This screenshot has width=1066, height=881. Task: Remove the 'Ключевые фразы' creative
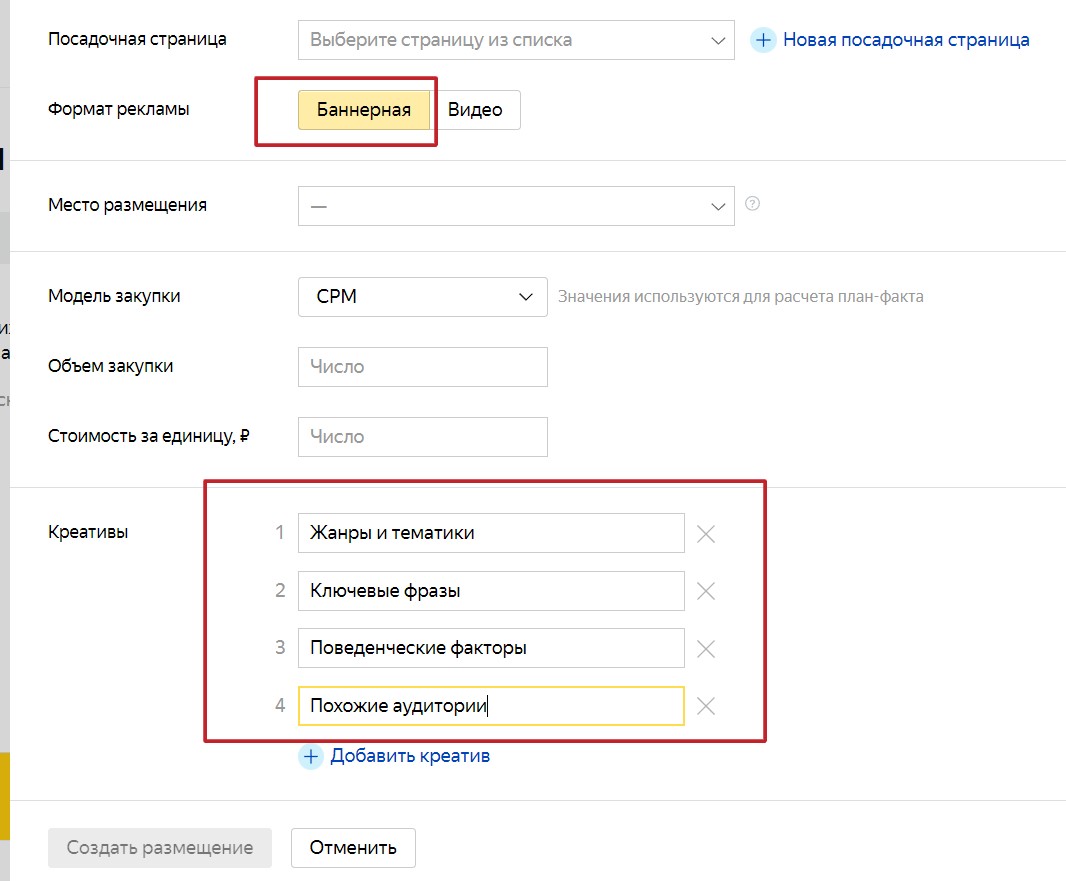(705, 591)
